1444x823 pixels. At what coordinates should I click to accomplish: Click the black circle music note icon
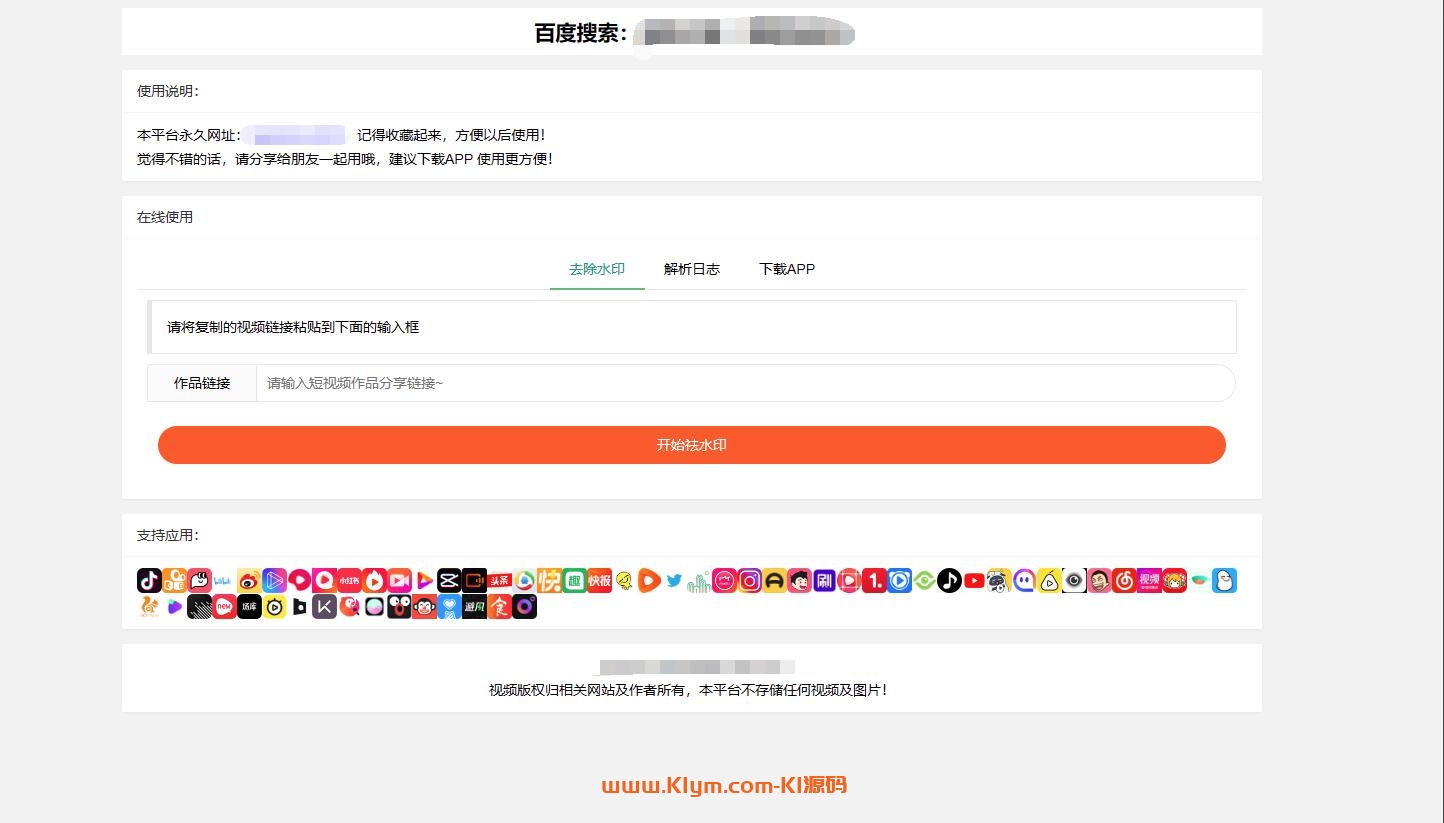949,581
